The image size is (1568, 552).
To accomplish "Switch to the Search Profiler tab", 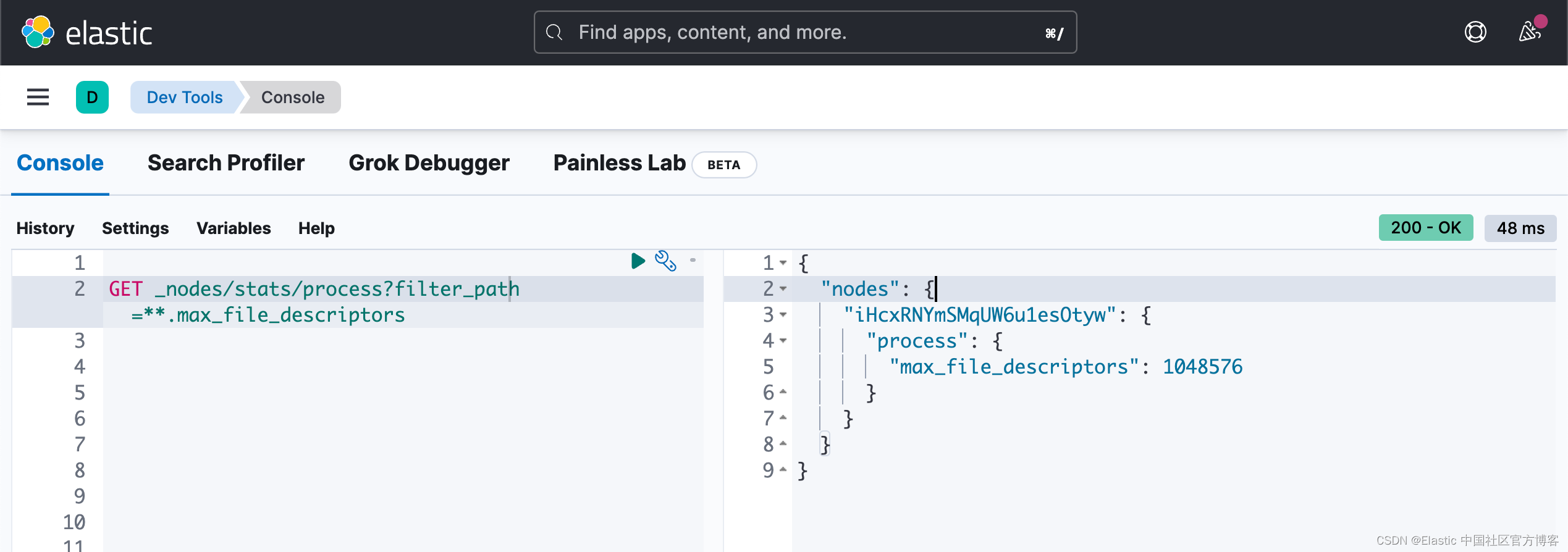I will click(226, 163).
